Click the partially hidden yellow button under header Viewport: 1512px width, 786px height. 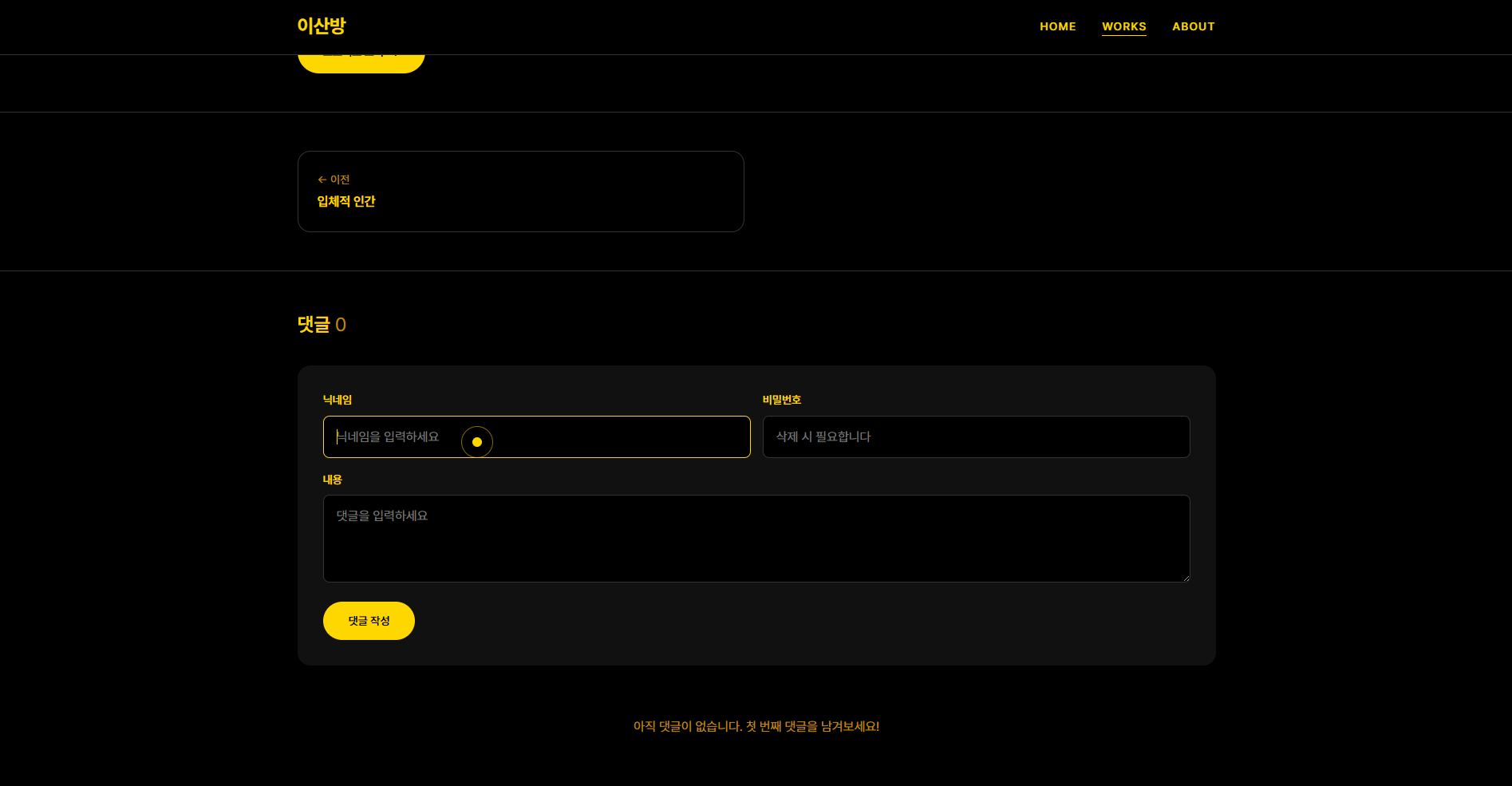pyautogui.click(x=361, y=63)
